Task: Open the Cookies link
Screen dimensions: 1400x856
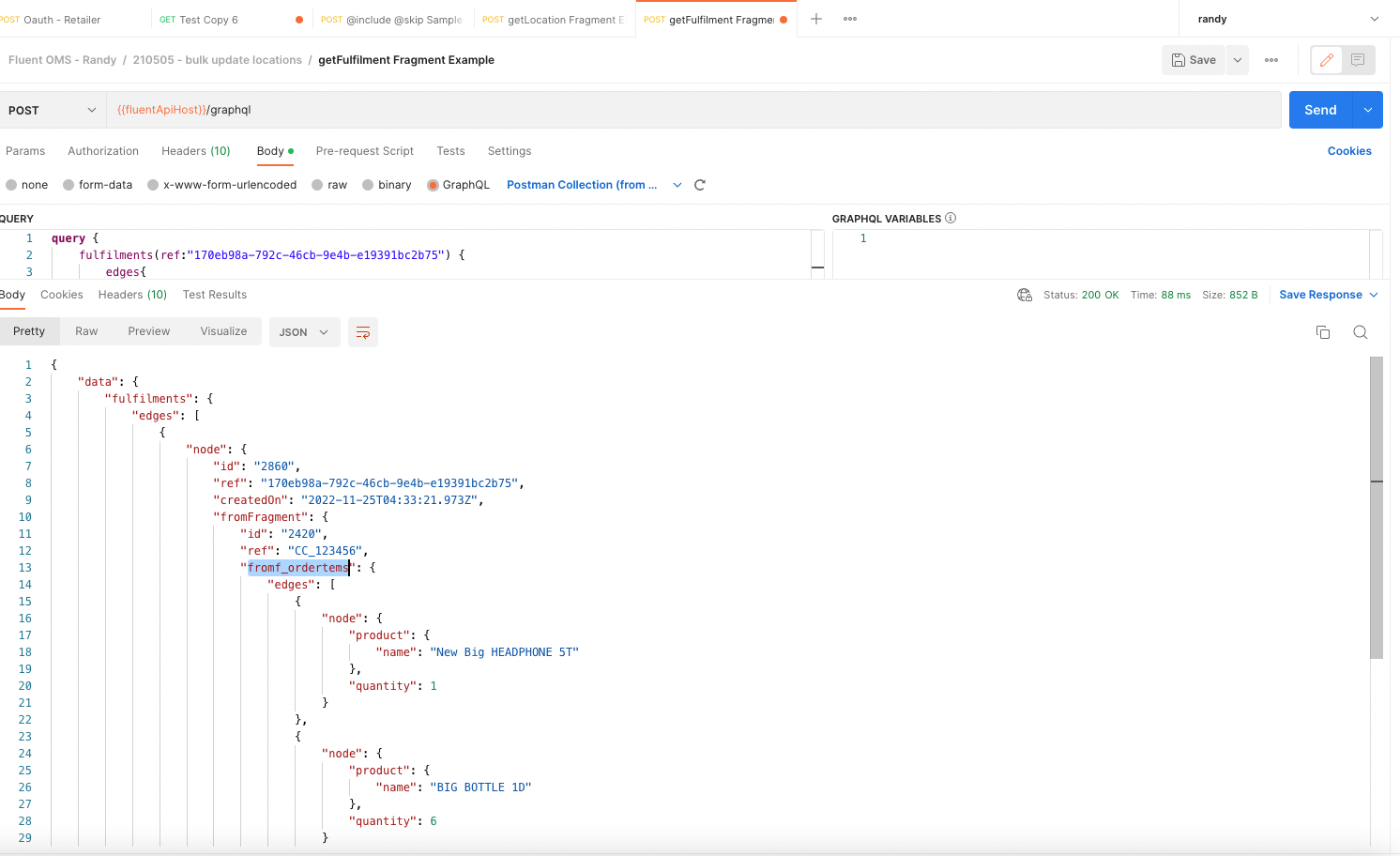Action: click(1348, 151)
